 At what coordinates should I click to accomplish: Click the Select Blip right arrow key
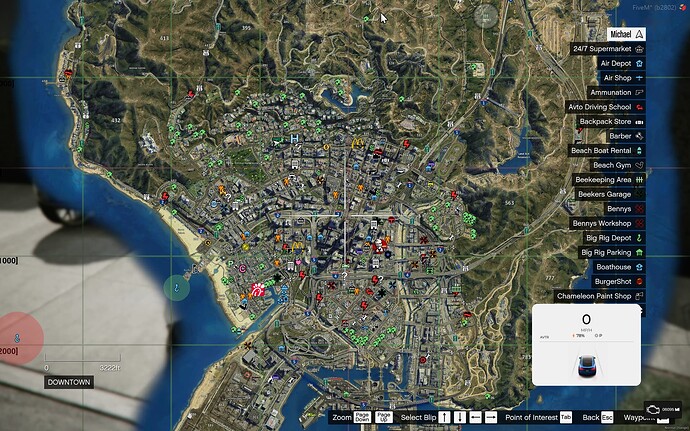[491, 417]
